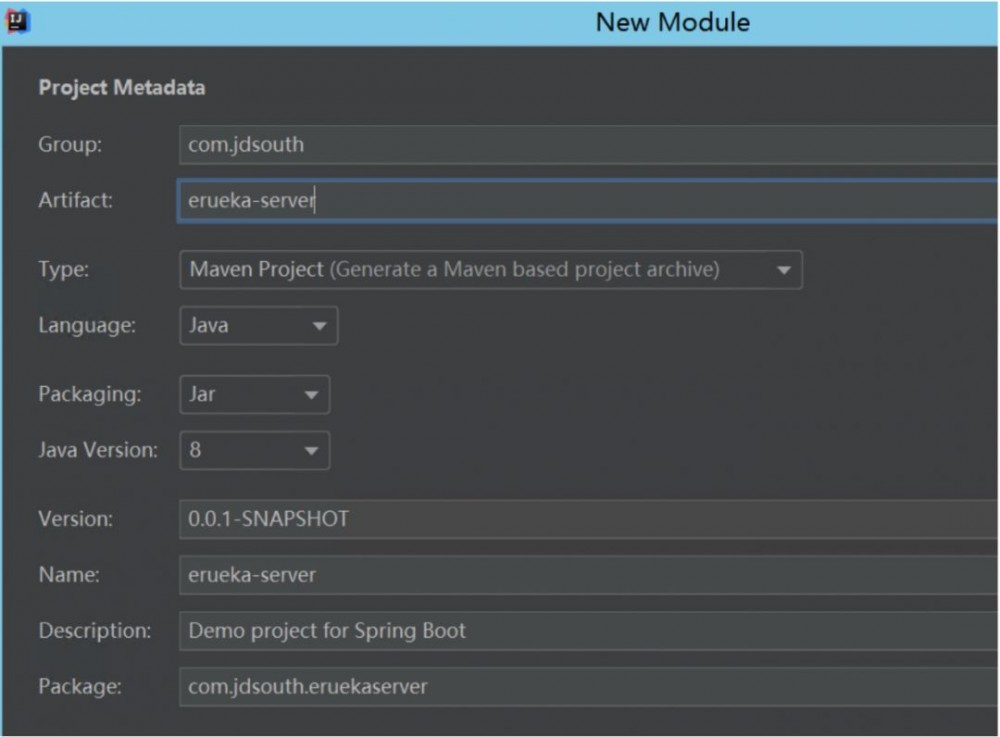Click the IntelliJ IDEA icon in title bar
The width and height of the screenshot is (1000, 737).
point(18,22)
